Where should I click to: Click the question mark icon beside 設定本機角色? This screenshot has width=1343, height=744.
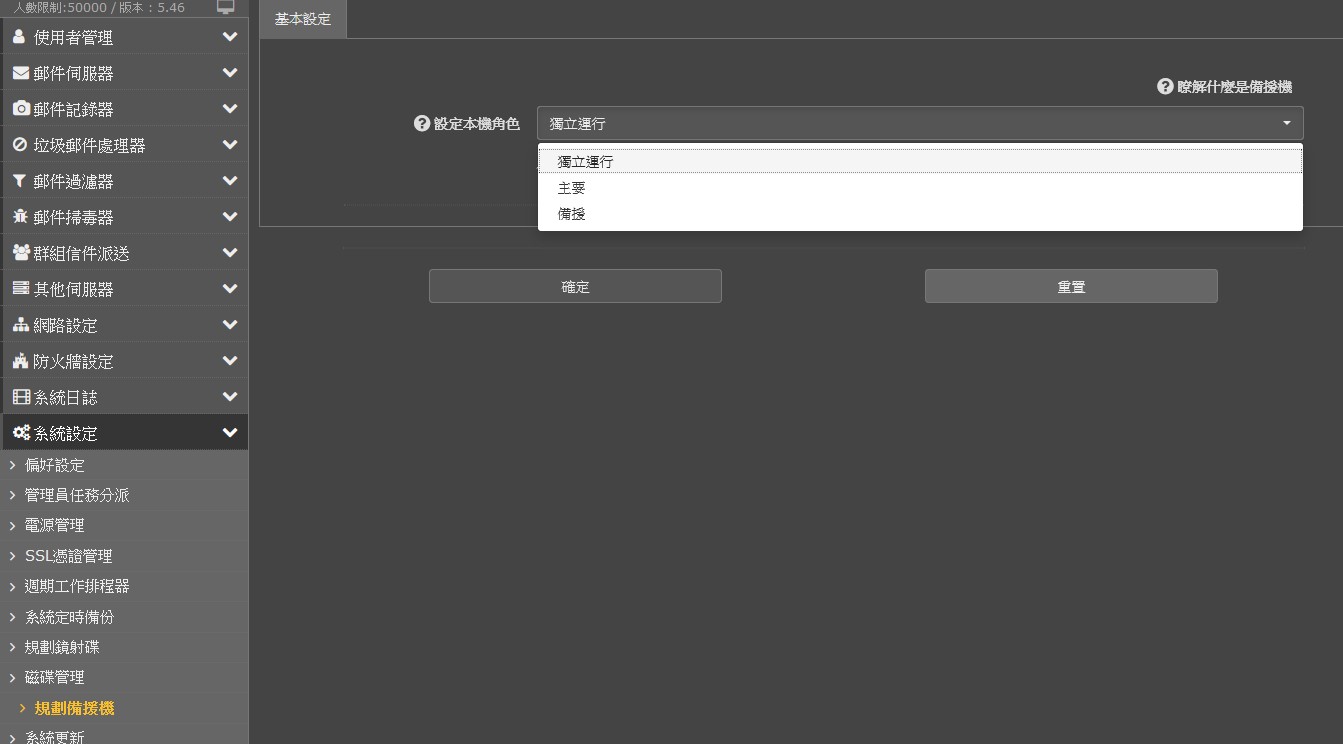point(422,124)
